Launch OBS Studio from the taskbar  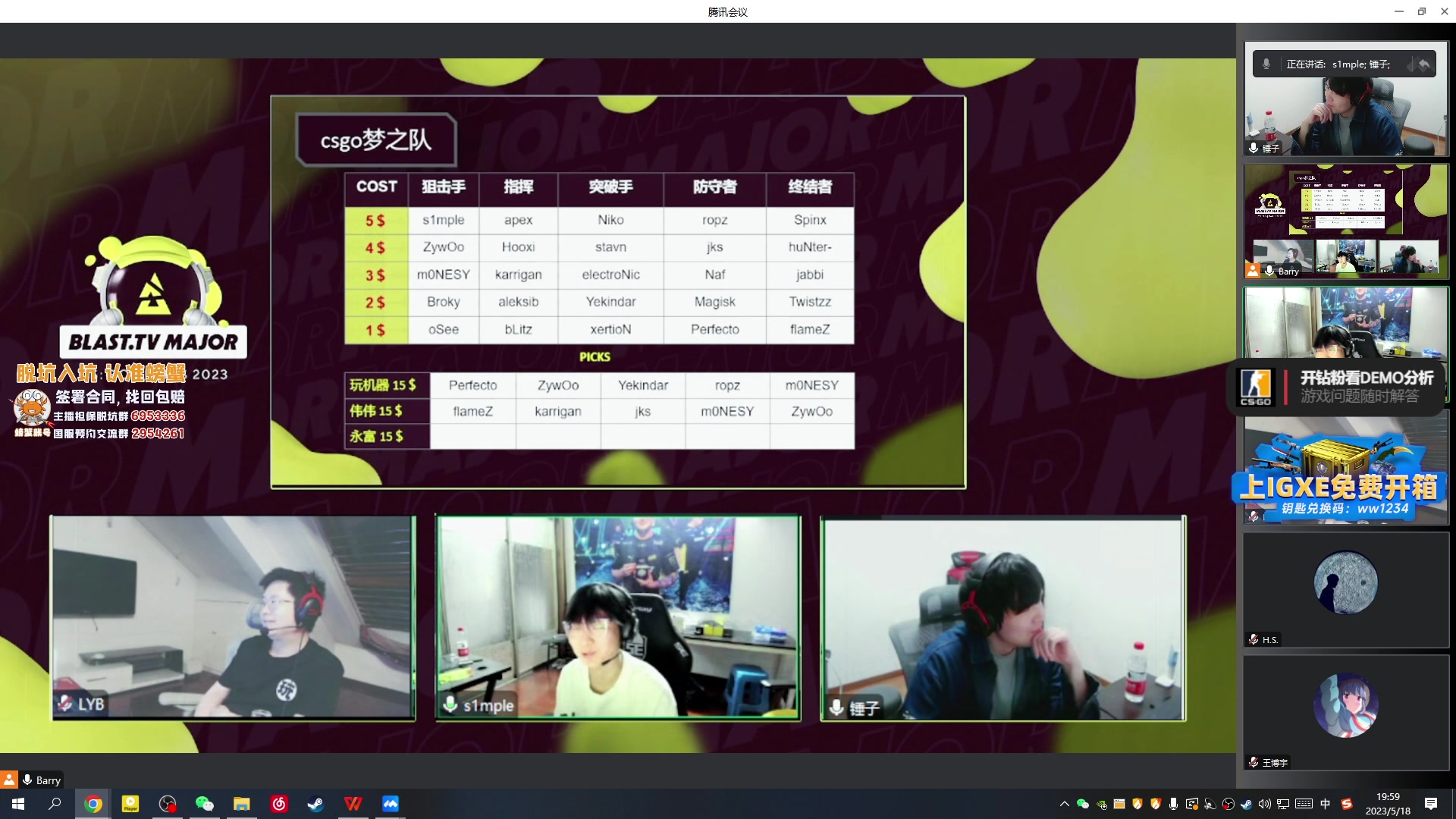coord(167,803)
